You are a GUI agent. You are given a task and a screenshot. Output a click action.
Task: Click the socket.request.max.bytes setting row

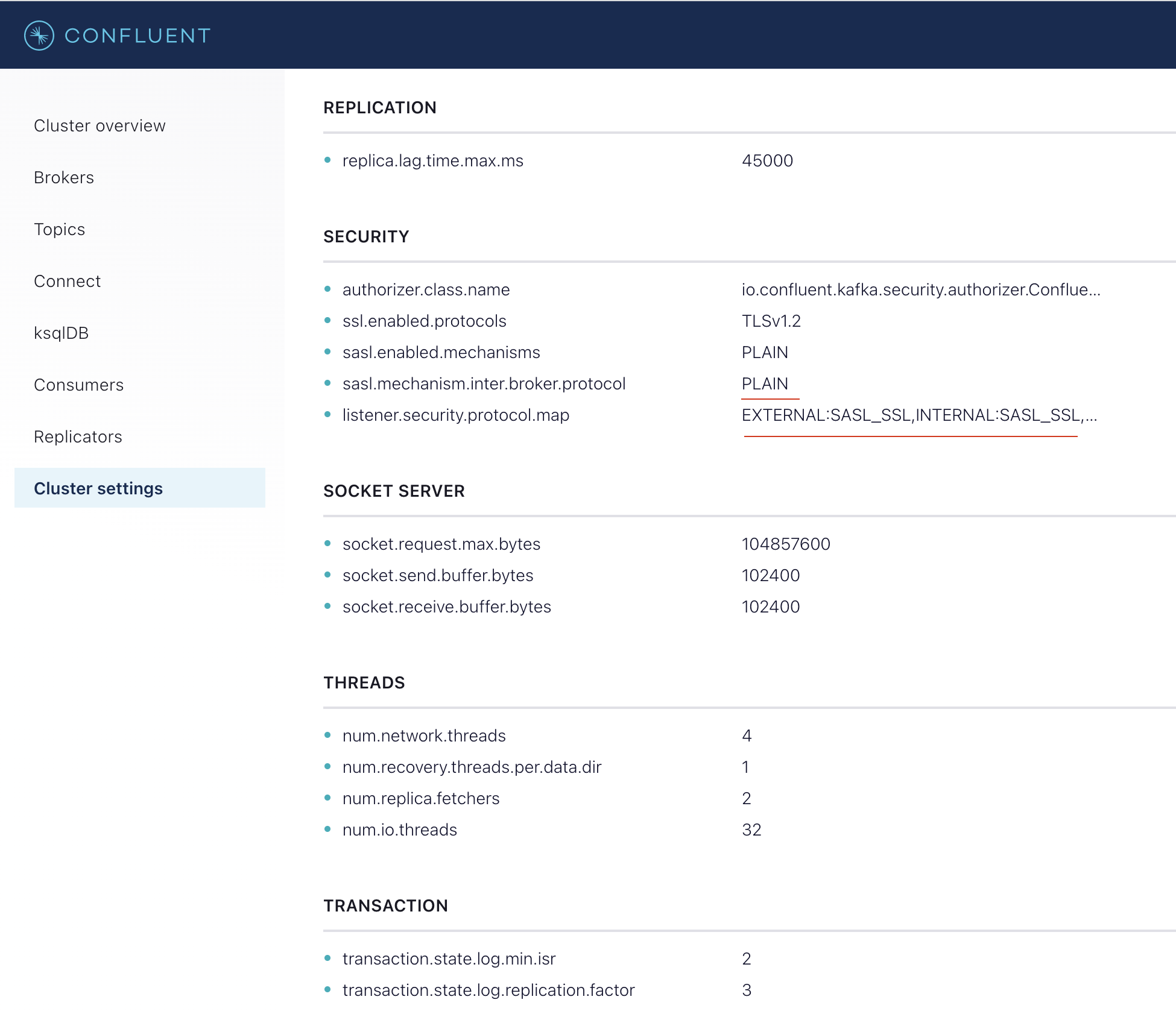[441, 544]
